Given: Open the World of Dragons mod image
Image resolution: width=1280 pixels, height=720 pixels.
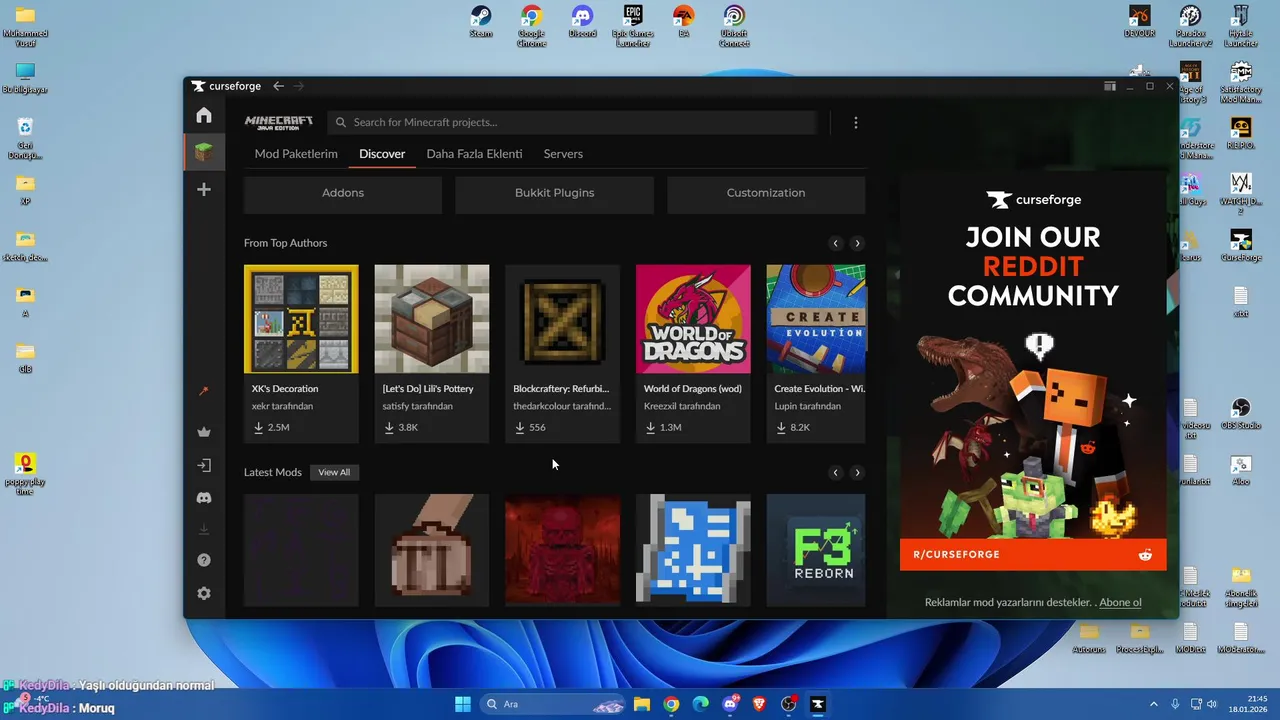Looking at the screenshot, I should pyautogui.click(x=693, y=319).
